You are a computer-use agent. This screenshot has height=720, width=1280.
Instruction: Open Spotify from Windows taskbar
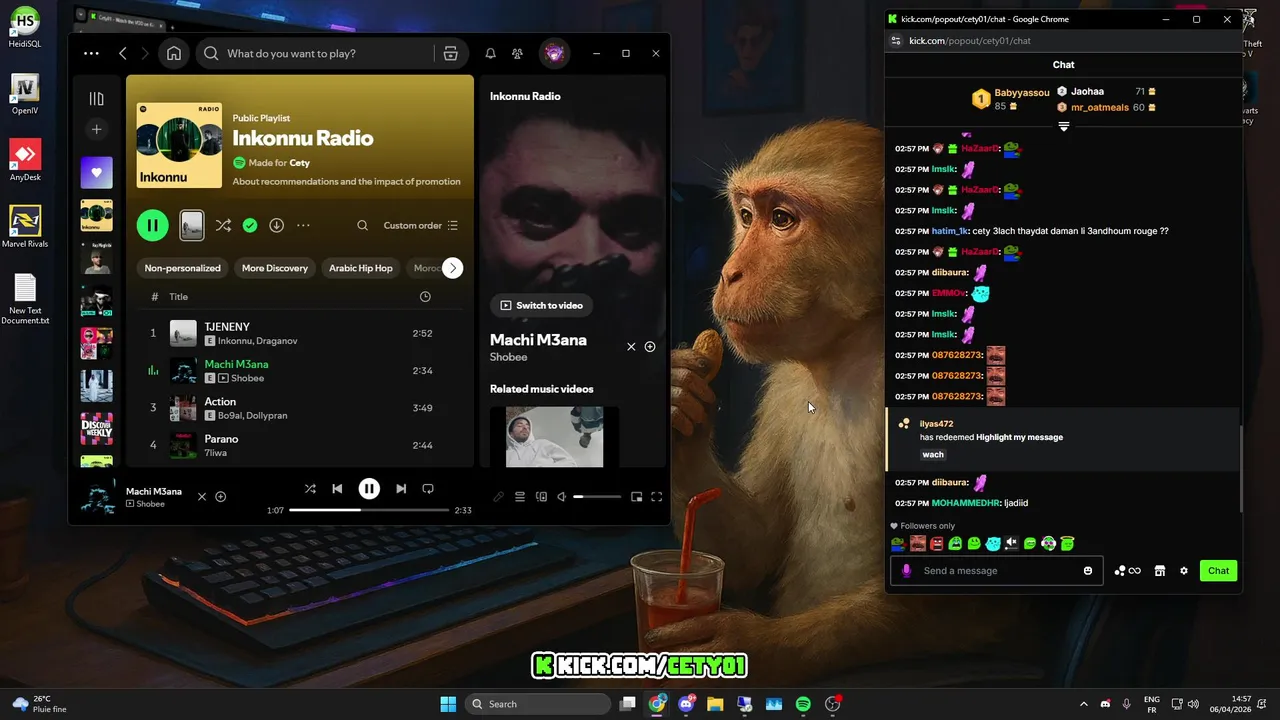tap(803, 704)
